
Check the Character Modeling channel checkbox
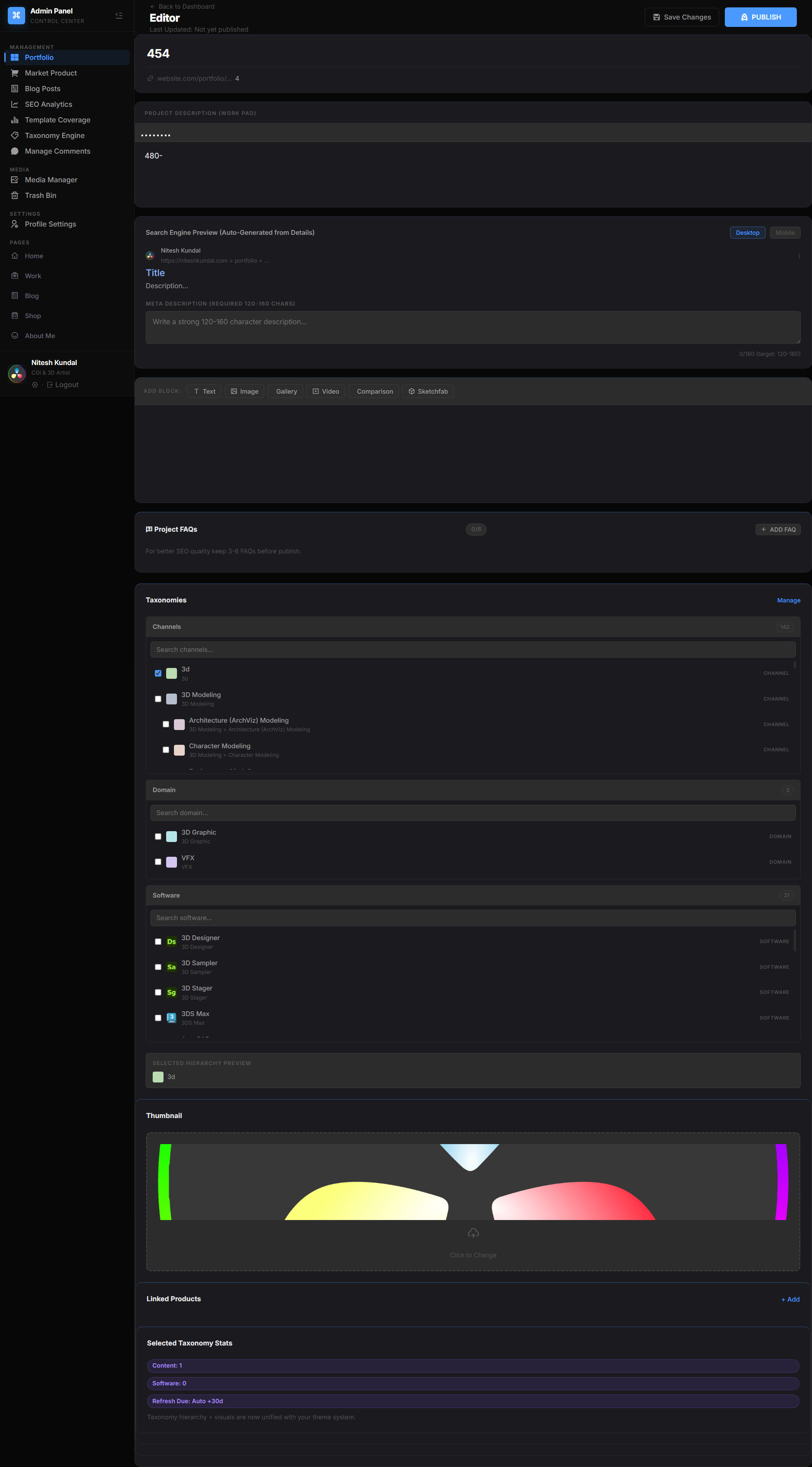[166, 750]
